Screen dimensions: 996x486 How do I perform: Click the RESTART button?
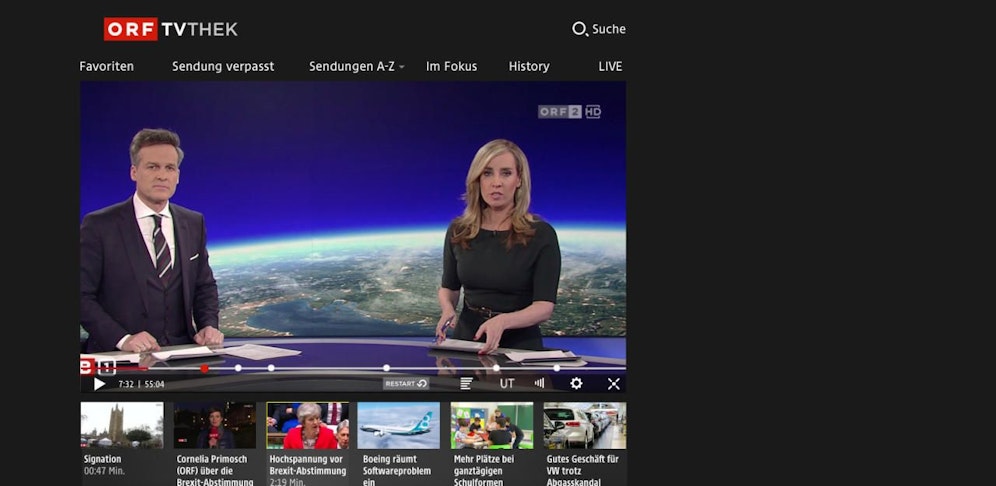tap(406, 384)
